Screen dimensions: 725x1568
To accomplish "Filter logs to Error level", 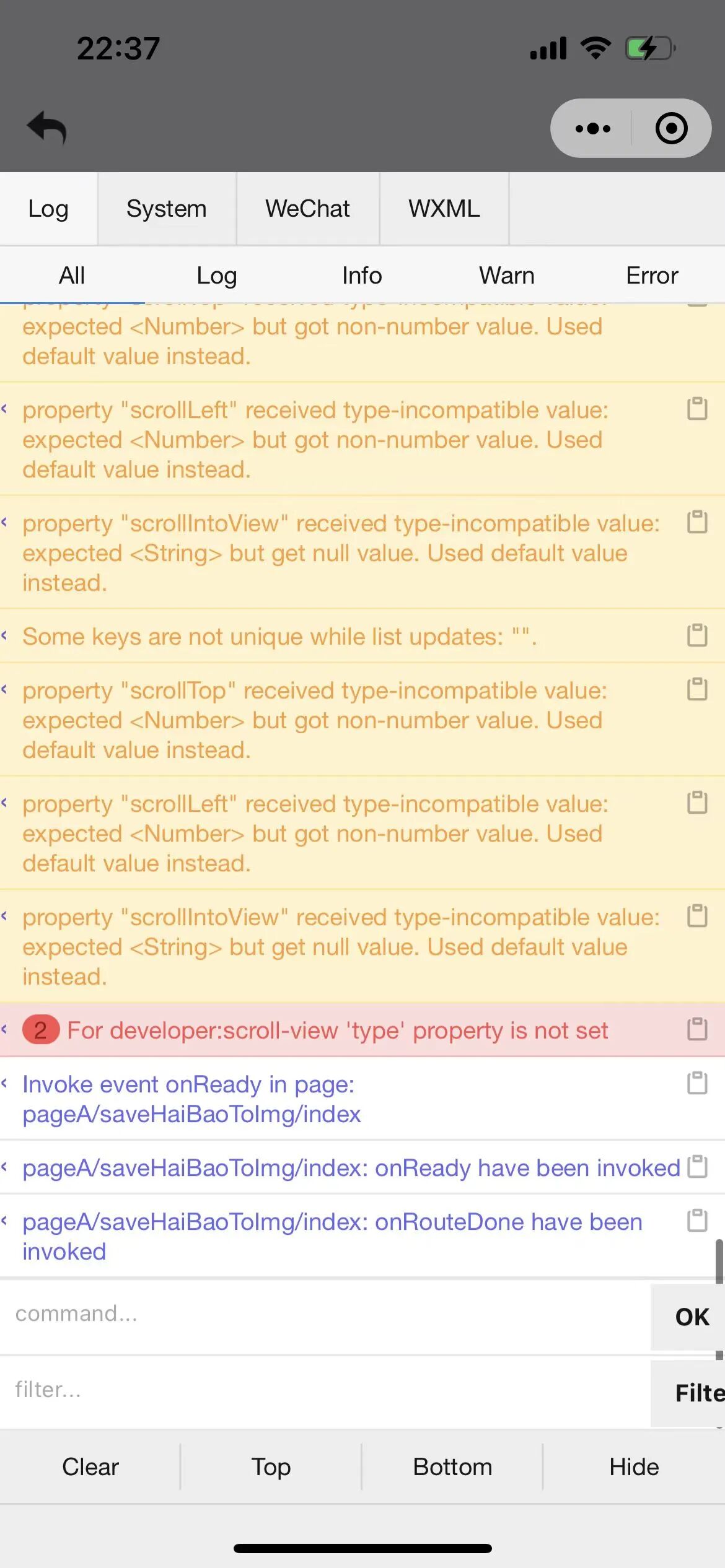I will [x=652, y=276].
